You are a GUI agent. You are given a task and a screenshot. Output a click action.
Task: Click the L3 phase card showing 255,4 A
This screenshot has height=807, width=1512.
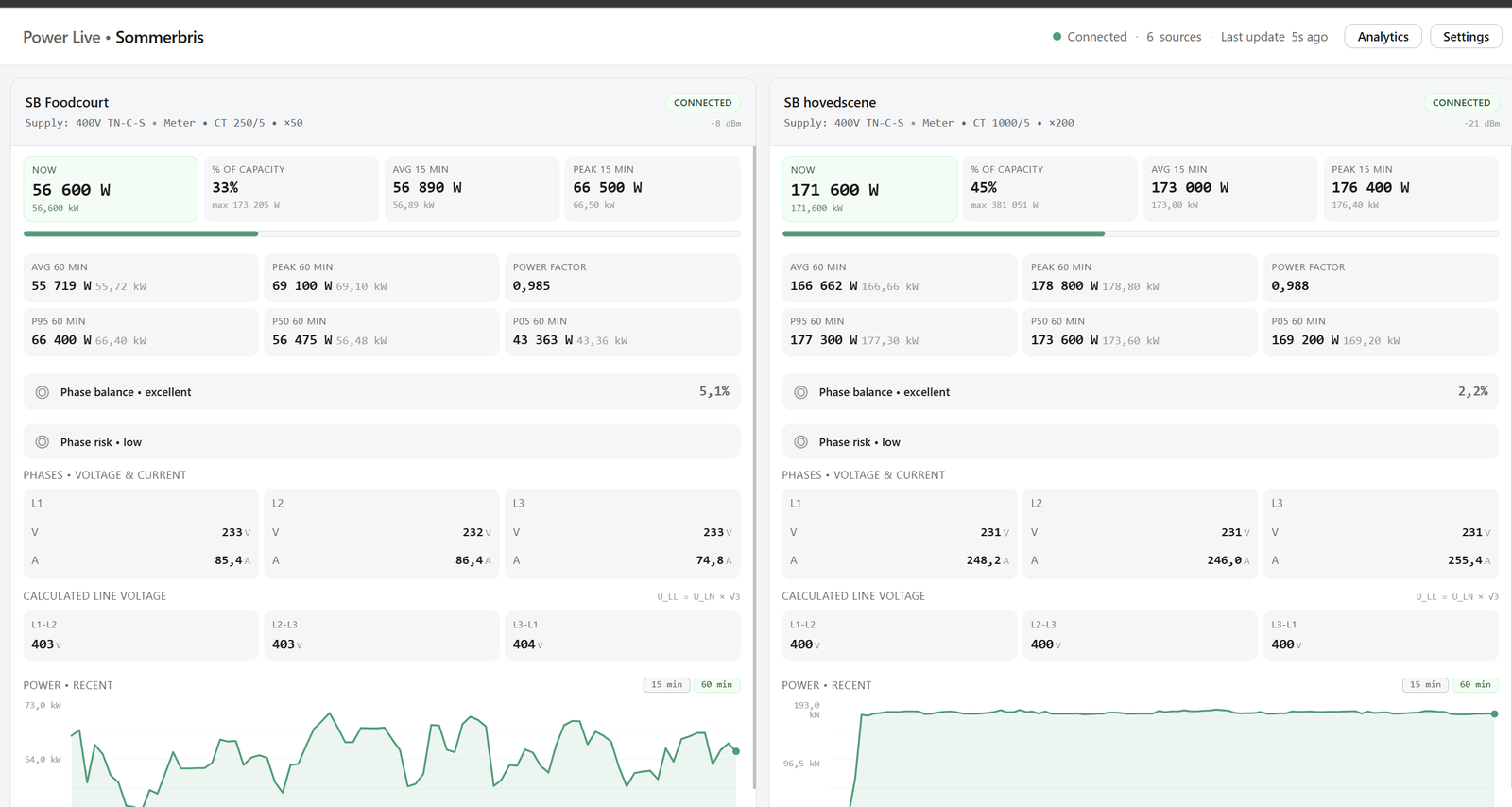(x=1382, y=534)
